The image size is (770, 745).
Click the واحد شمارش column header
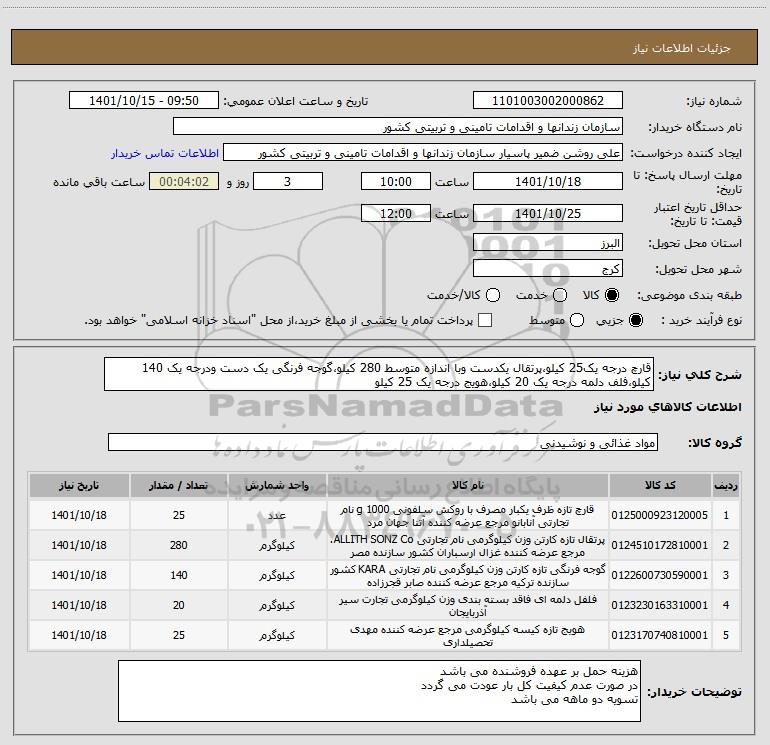pyautogui.click(x=277, y=485)
